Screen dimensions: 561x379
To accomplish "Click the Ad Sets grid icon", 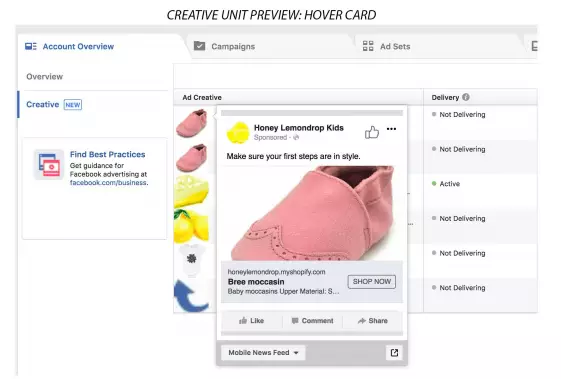I will pos(368,46).
